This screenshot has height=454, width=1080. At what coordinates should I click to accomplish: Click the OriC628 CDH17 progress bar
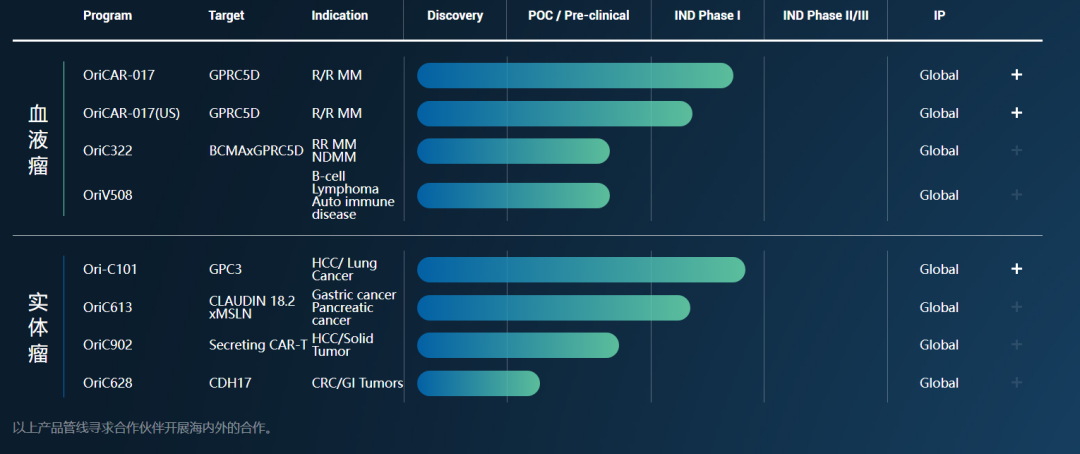tap(478, 383)
